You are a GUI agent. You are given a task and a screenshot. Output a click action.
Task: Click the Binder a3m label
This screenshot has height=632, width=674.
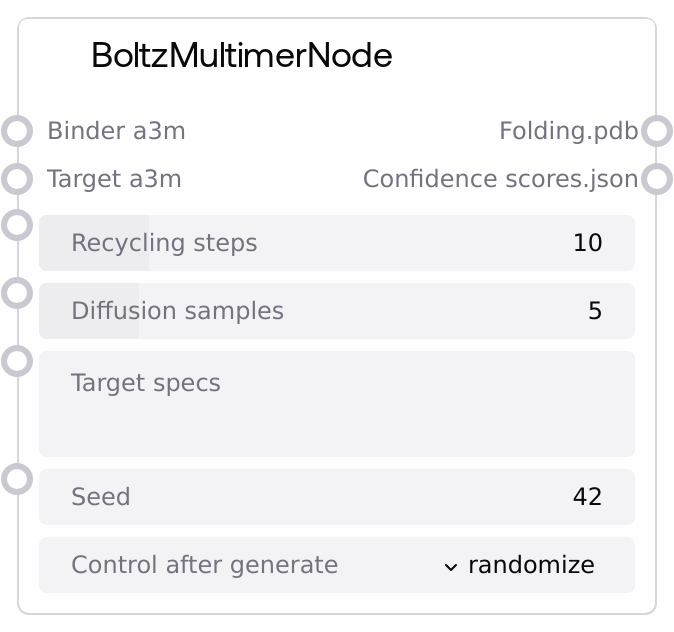coord(116,131)
